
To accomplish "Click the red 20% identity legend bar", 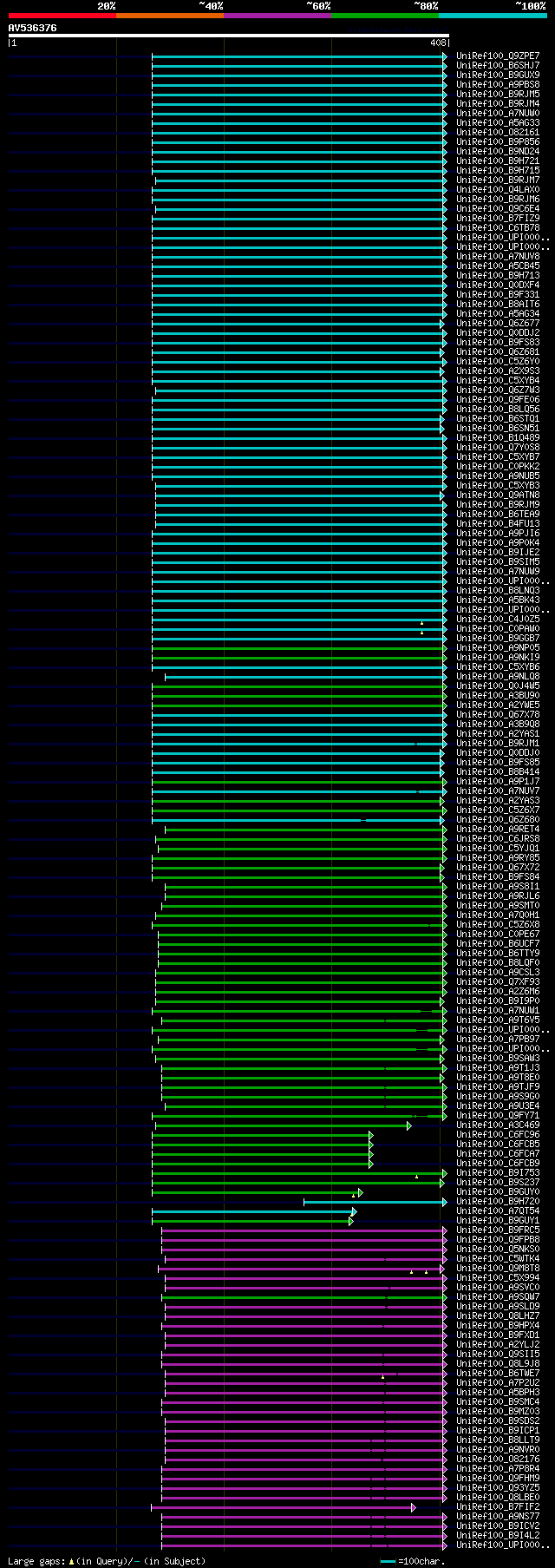I will pos(62,15).
